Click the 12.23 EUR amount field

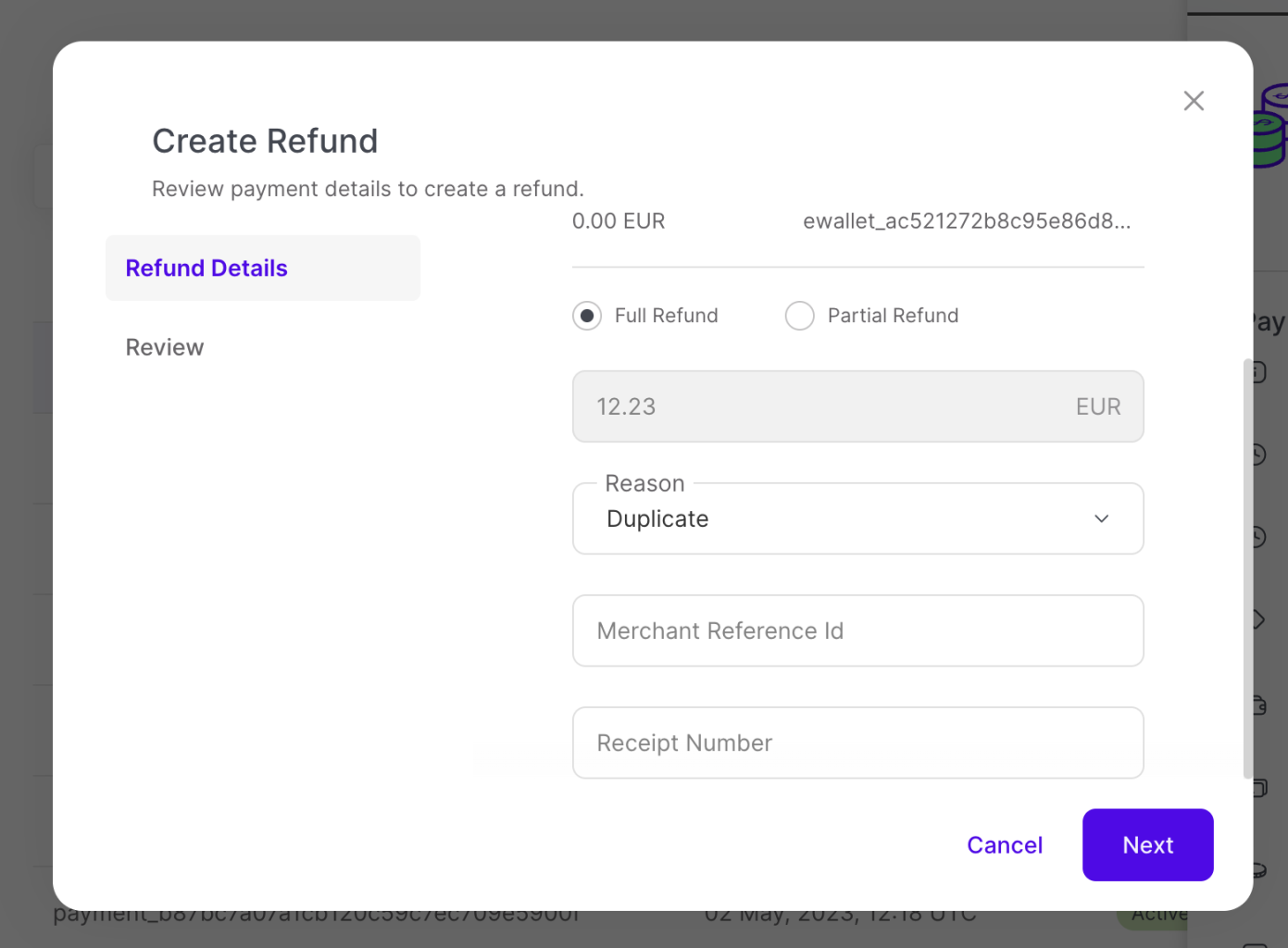pyautogui.click(x=857, y=406)
